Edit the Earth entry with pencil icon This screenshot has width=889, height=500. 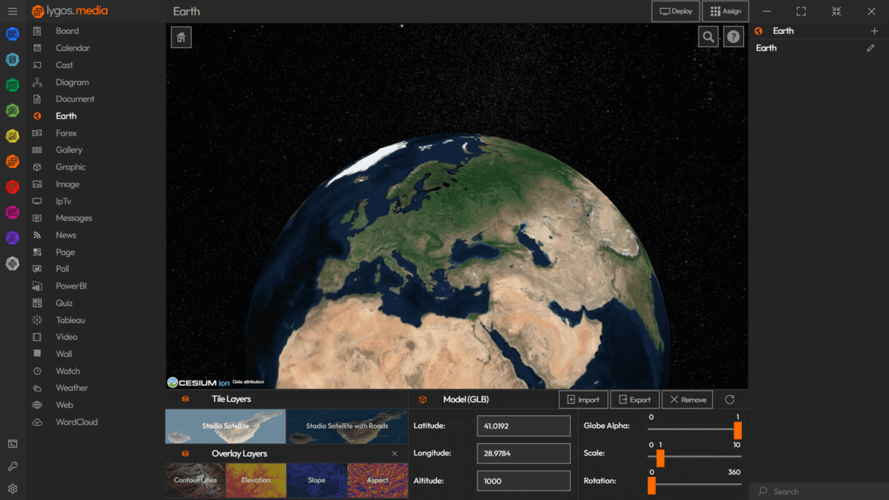click(x=871, y=48)
